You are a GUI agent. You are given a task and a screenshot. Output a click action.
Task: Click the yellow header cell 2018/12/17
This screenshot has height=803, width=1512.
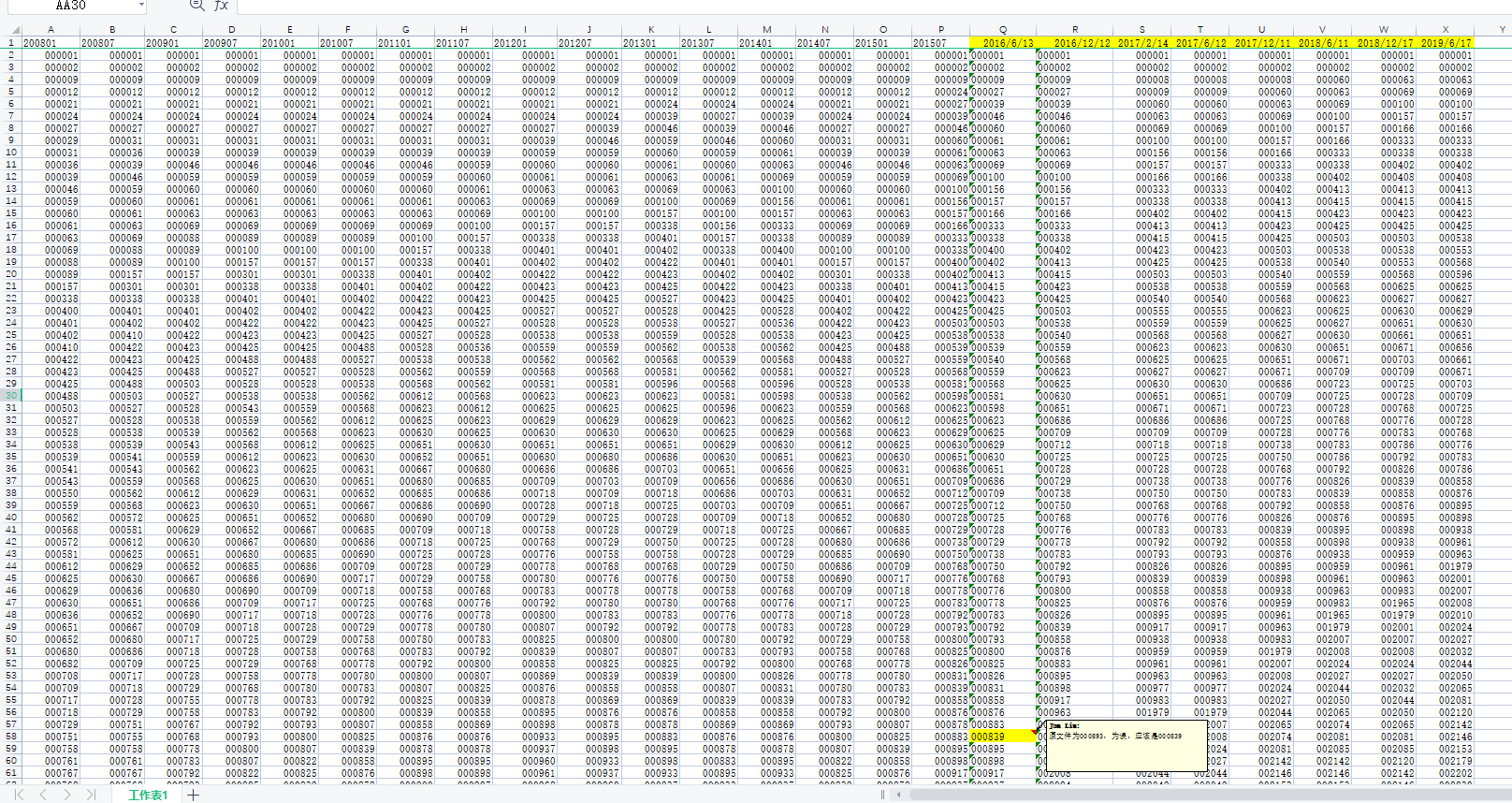pos(1384,43)
